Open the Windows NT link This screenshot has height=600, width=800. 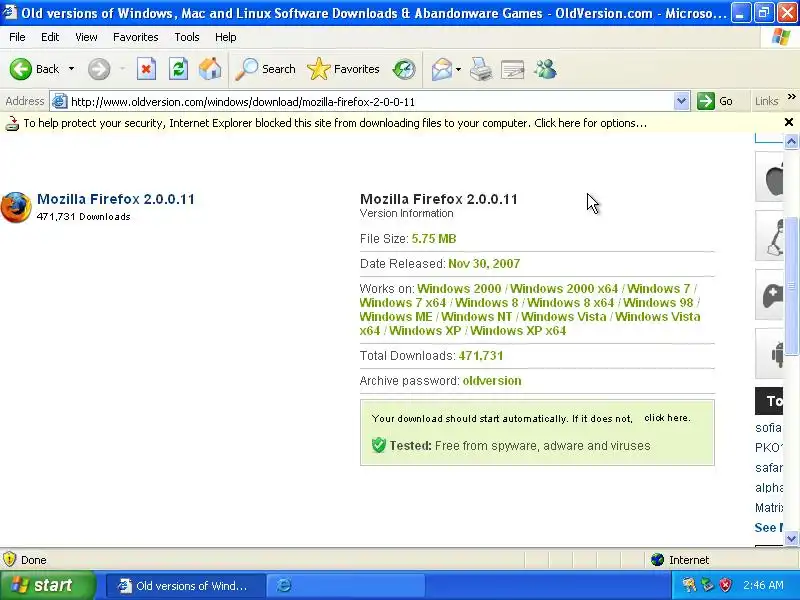[x=477, y=317]
